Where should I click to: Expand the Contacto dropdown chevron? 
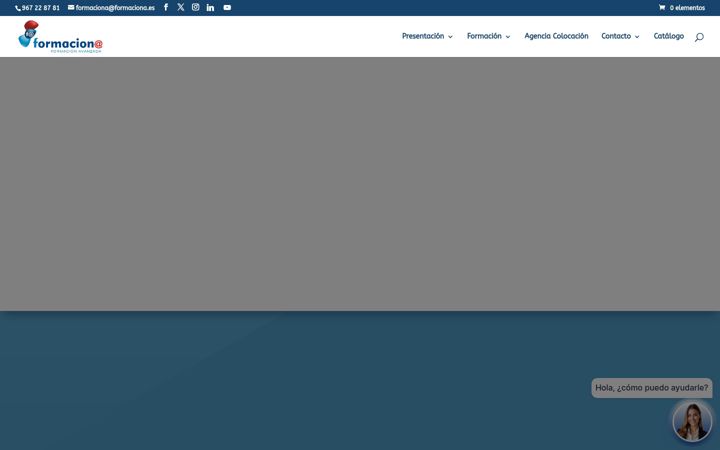tap(637, 37)
